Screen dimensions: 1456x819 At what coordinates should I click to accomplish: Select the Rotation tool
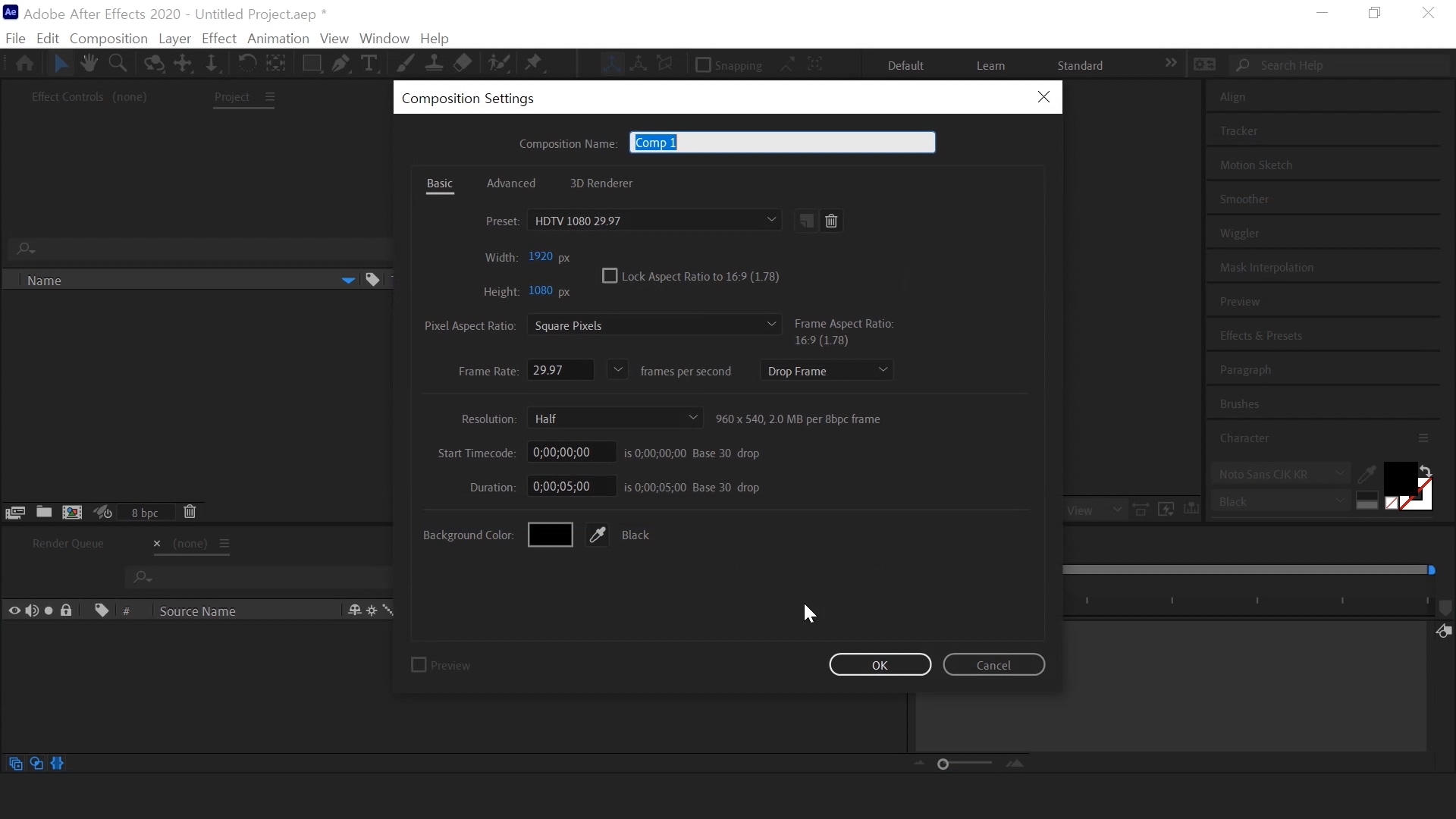(246, 64)
